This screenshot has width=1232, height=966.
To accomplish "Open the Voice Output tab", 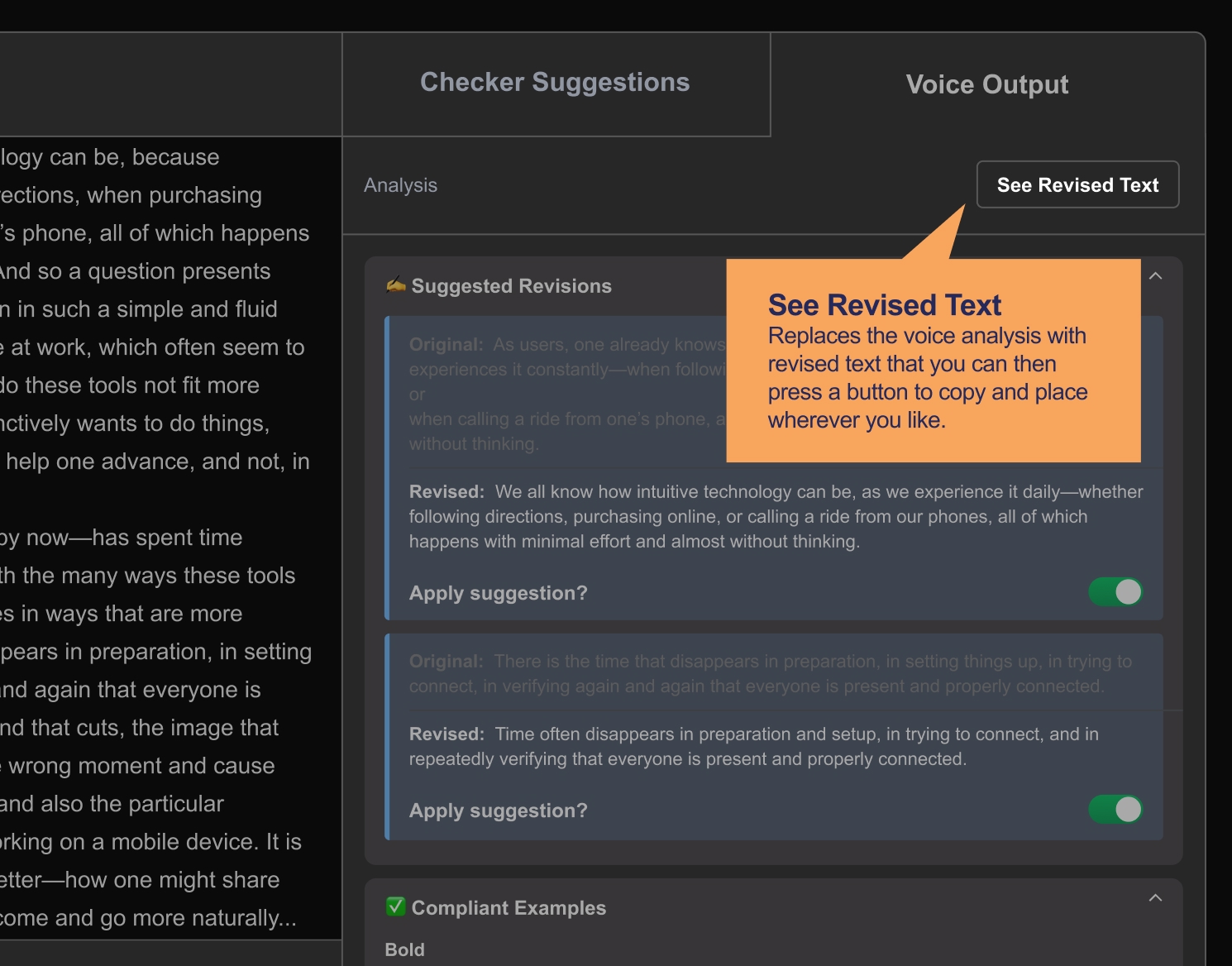I will click(x=986, y=84).
